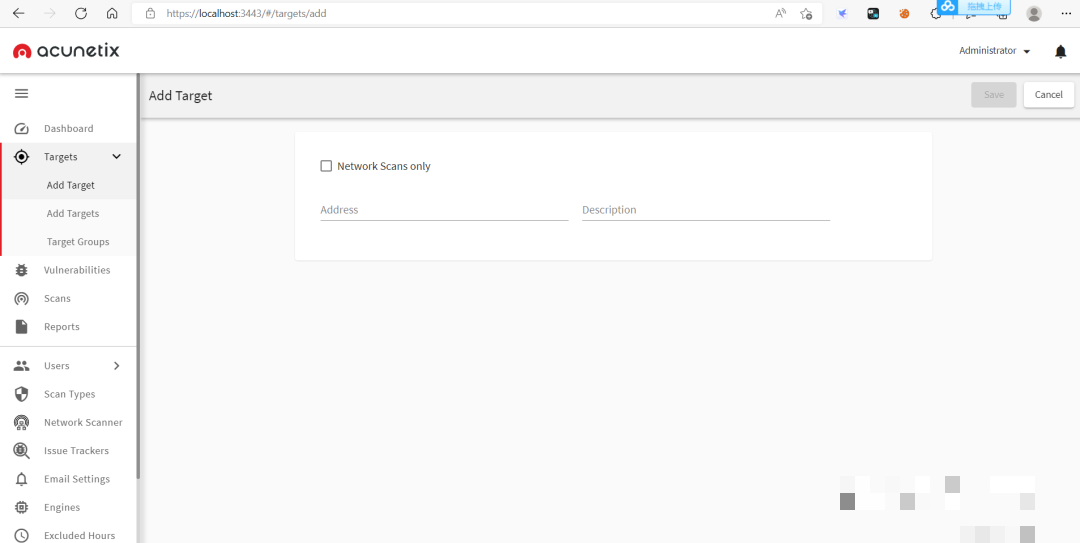The image size is (1080, 543).
Task: Open the Network Scanner menu item
Action: pos(69,422)
